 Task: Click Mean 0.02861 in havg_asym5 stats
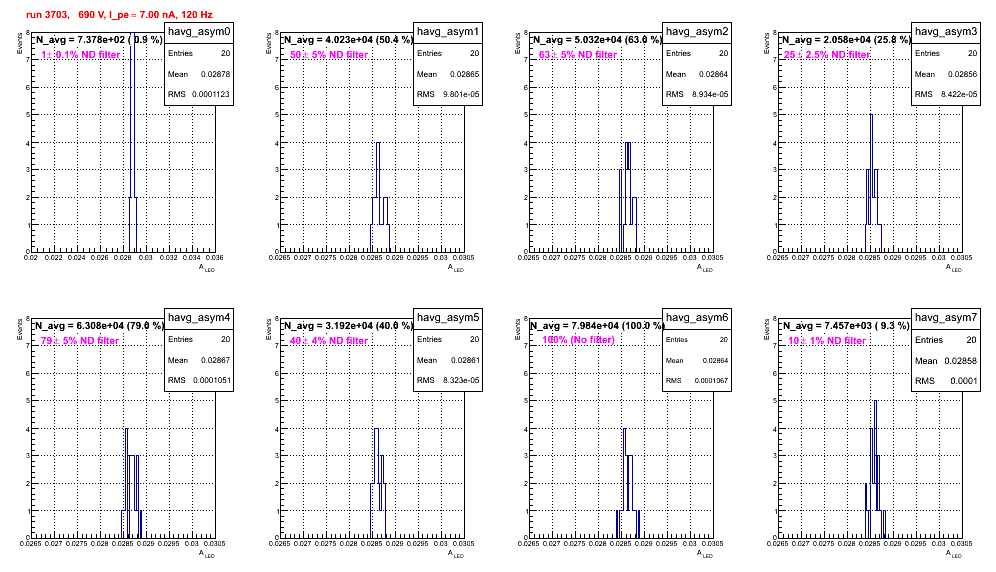tap(448, 360)
